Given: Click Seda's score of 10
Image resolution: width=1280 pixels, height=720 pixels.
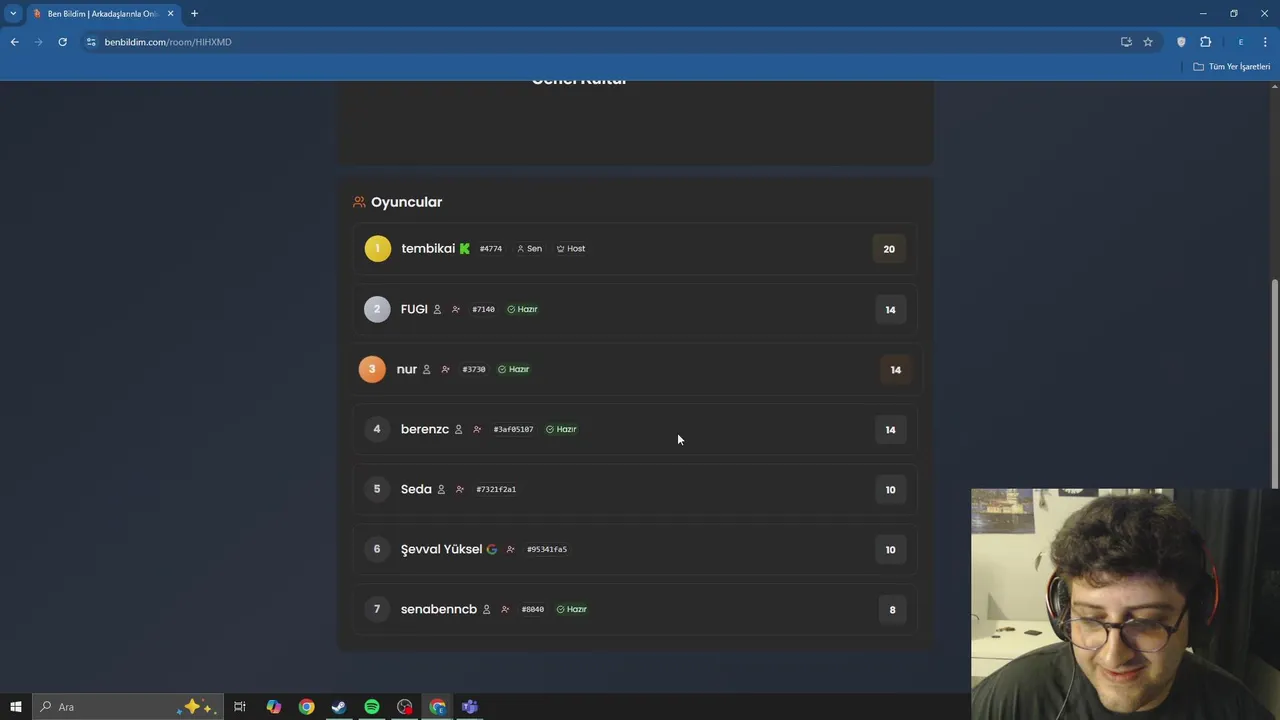Looking at the screenshot, I should click(890, 490).
